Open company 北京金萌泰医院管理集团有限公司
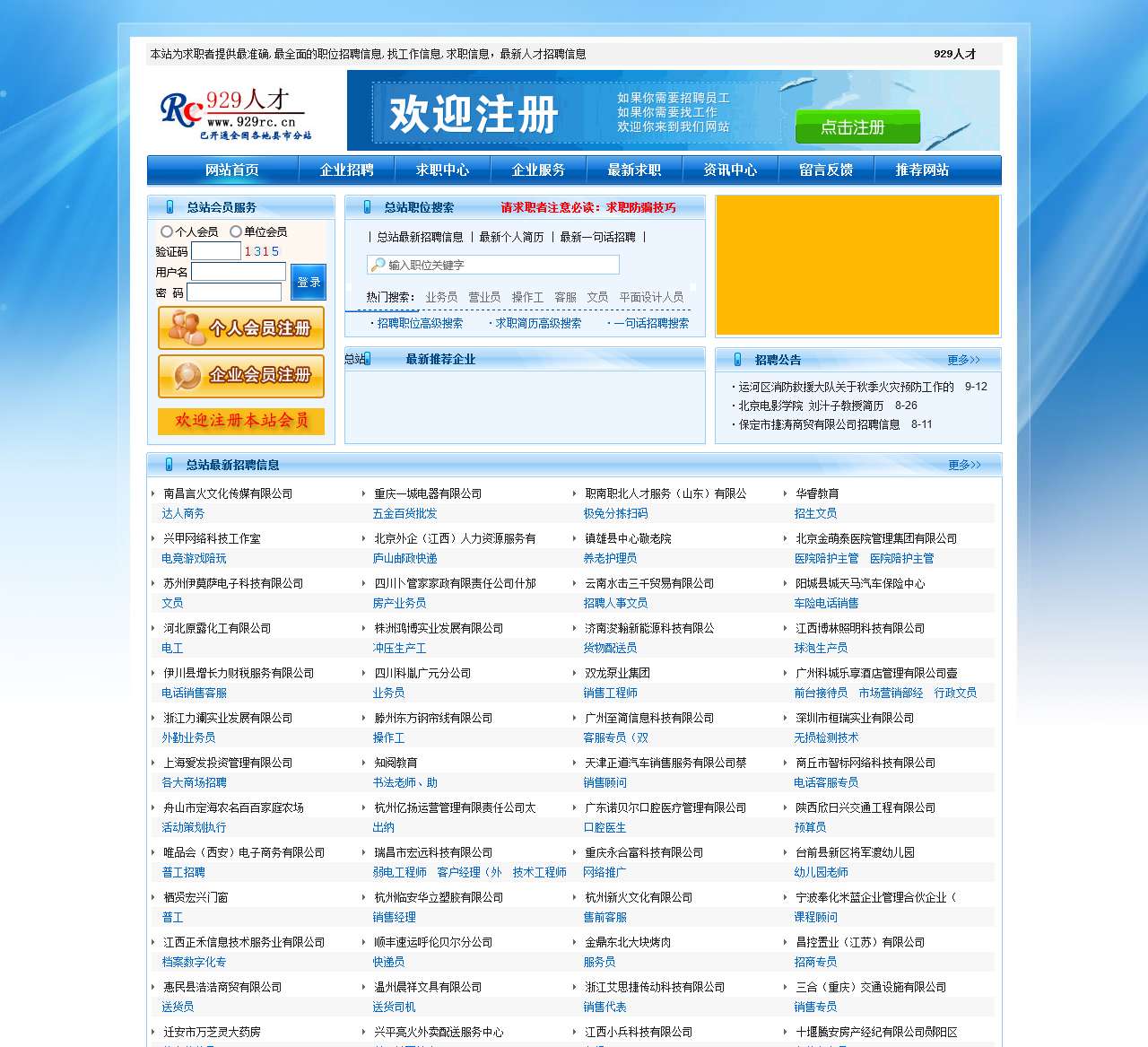This screenshot has height=1047, width=1148. pyautogui.click(x=876, y=538)
